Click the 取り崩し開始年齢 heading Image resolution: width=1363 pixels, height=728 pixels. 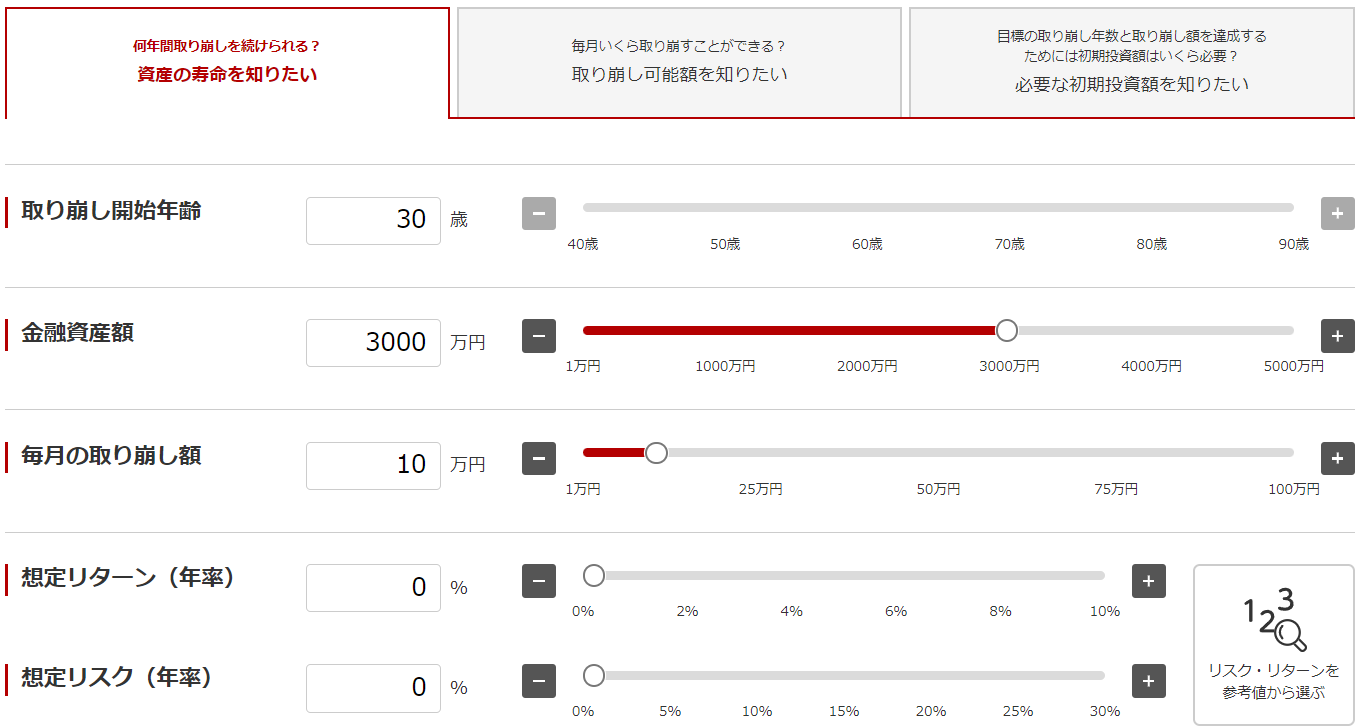[111, 211]
